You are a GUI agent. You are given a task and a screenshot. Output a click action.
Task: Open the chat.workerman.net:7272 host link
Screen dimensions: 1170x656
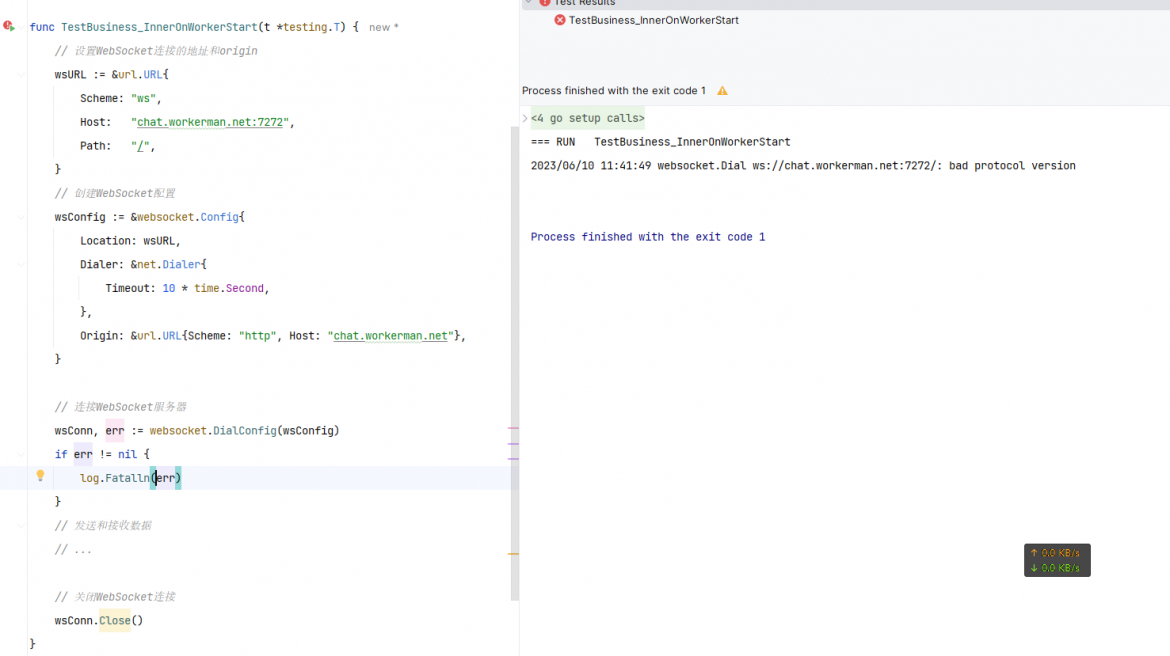pyautogui.click(x=210, y=122)
